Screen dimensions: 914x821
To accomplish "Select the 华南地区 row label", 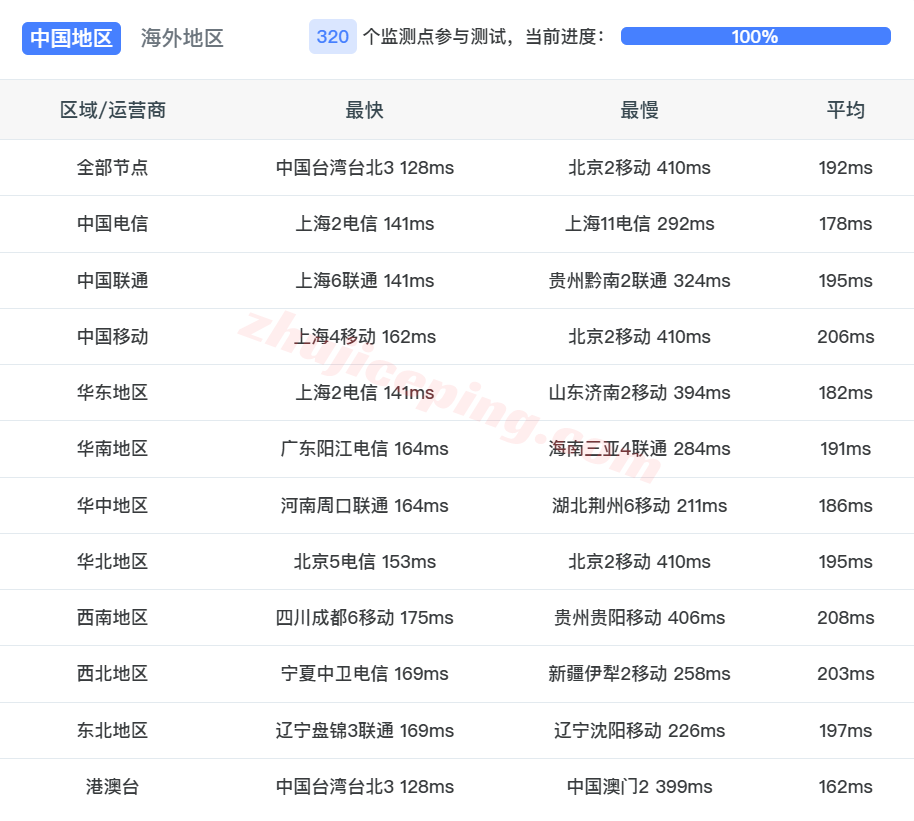I will [113, 448].
